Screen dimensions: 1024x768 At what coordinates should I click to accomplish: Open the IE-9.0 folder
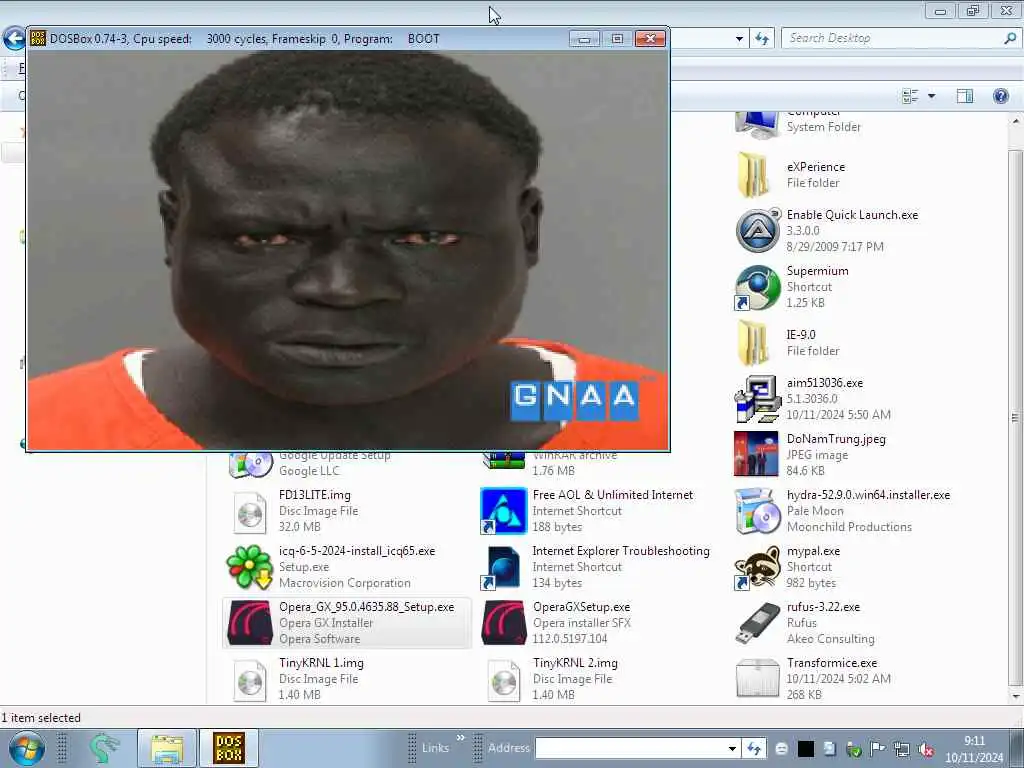(756, 343)
